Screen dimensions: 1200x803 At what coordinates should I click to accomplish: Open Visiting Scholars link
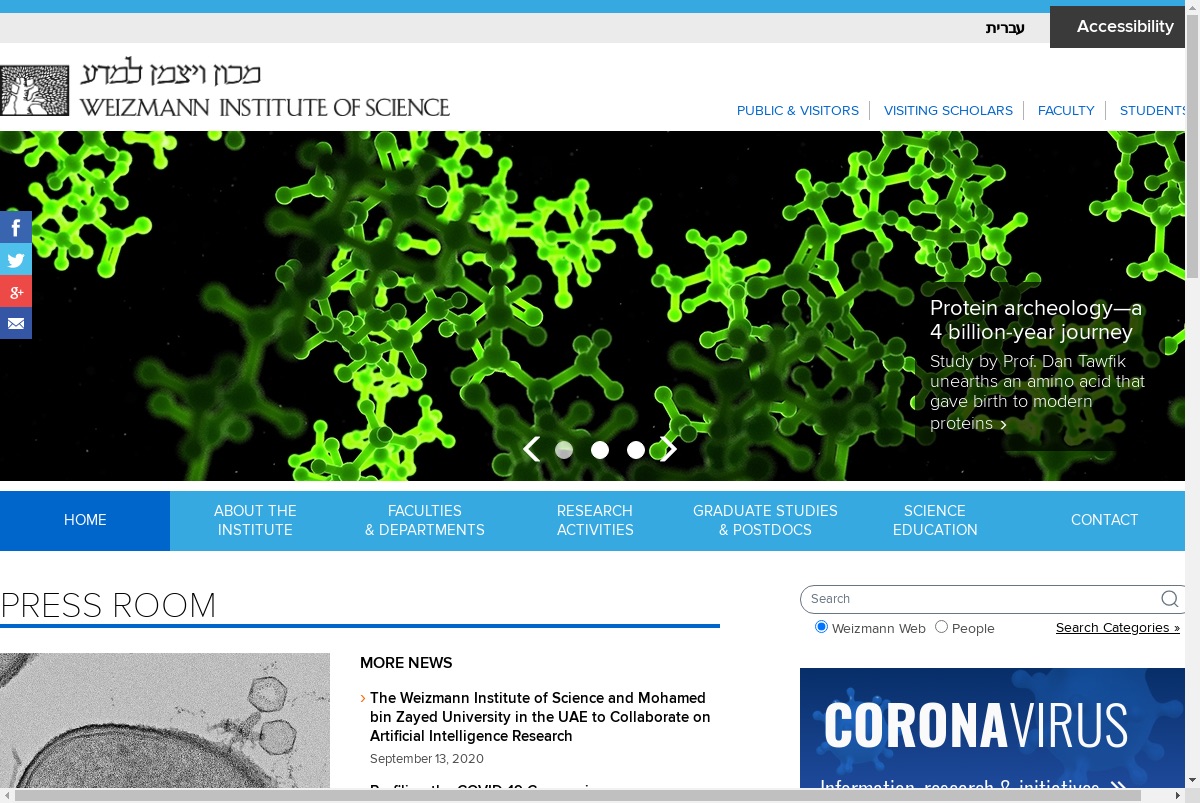coord(948,111)
